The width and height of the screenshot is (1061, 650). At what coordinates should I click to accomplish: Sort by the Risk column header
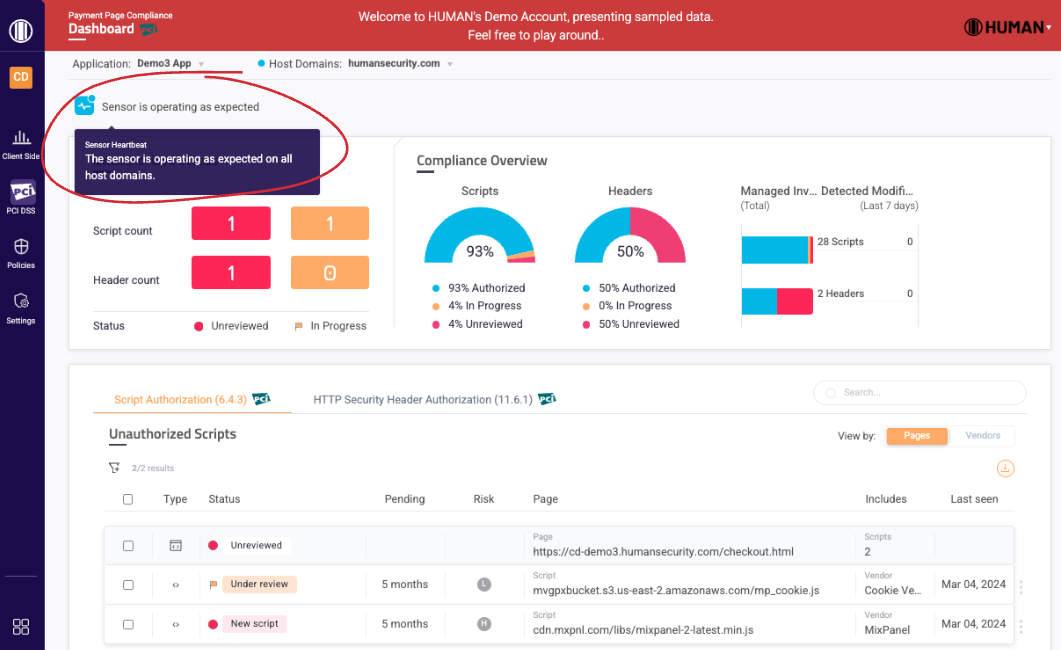484,499
